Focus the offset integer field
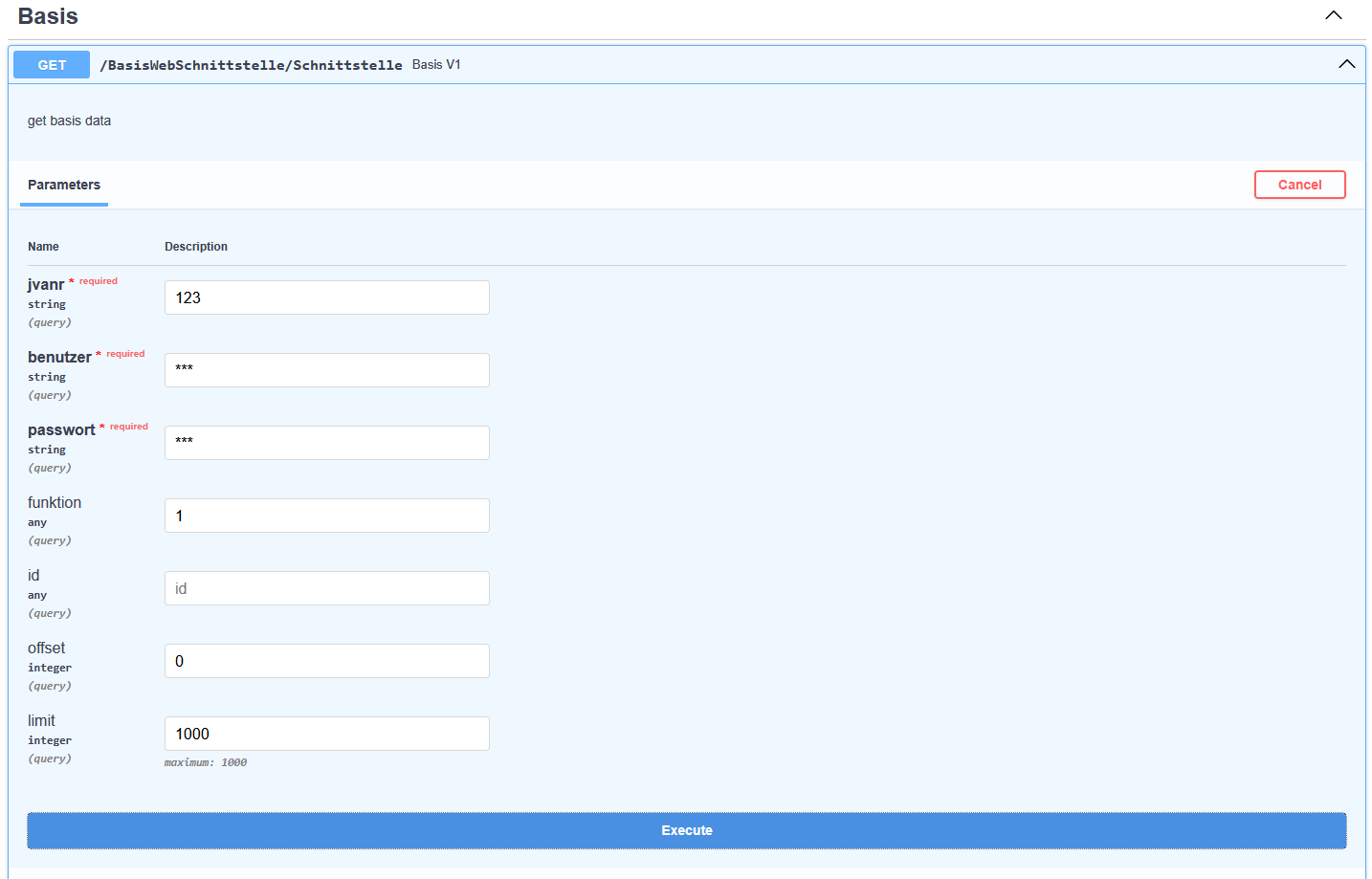The width and height of the screenshot is (1372, 879). click(326, 661)
